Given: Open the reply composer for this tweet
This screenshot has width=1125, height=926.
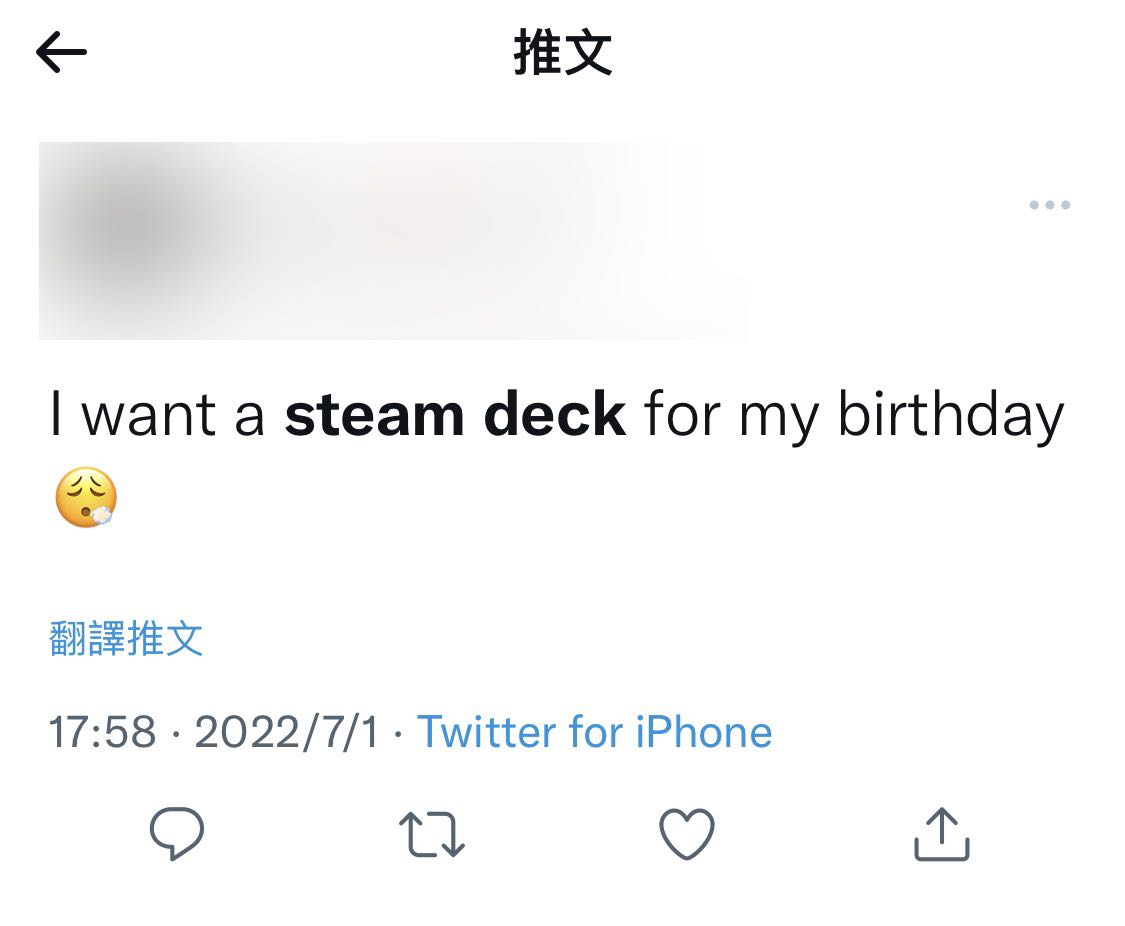Looking at the screenshot, I should 176,832.
